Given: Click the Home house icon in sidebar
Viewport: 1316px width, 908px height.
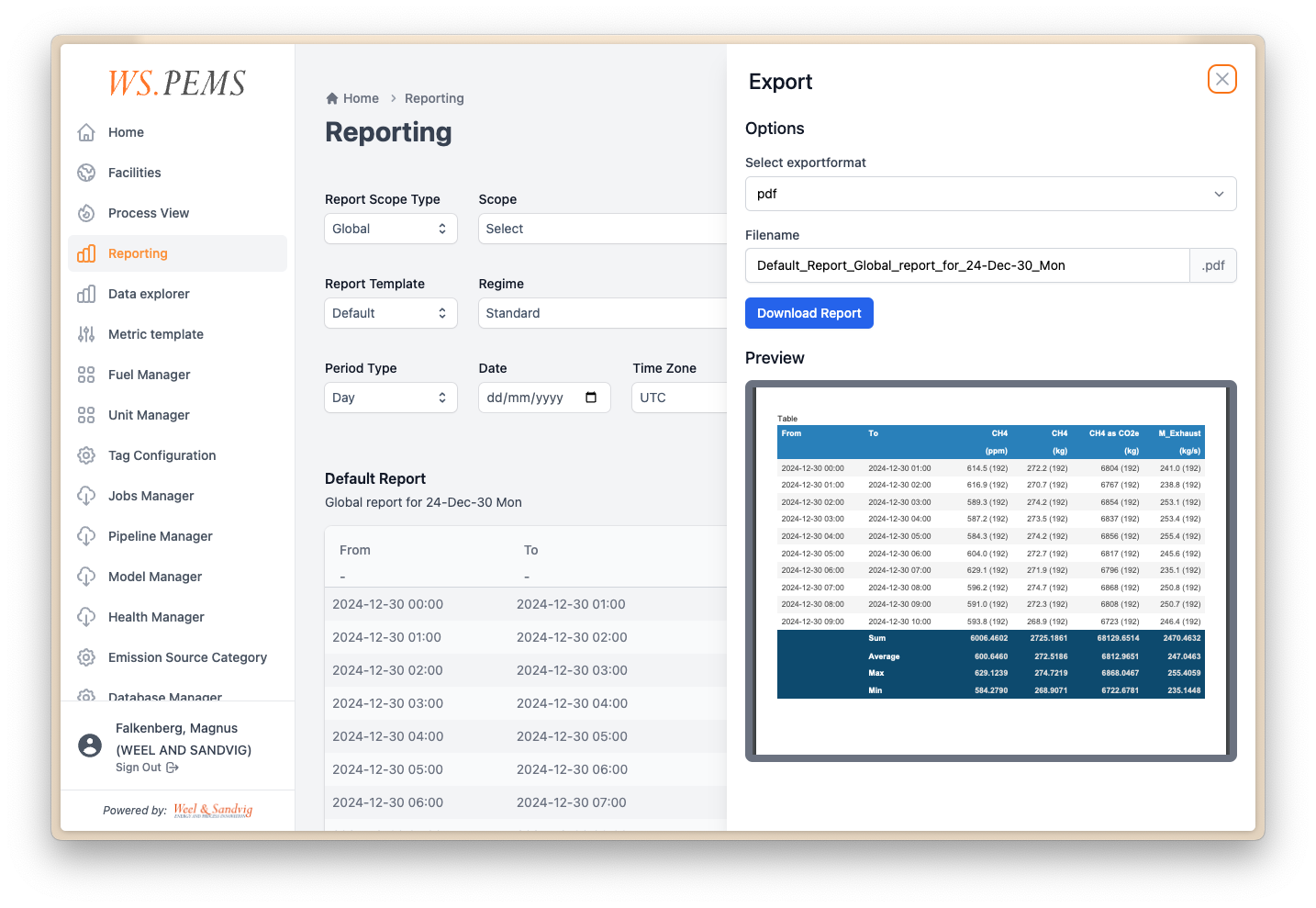Looking at the screenshot, I should (x=86, y=132).
